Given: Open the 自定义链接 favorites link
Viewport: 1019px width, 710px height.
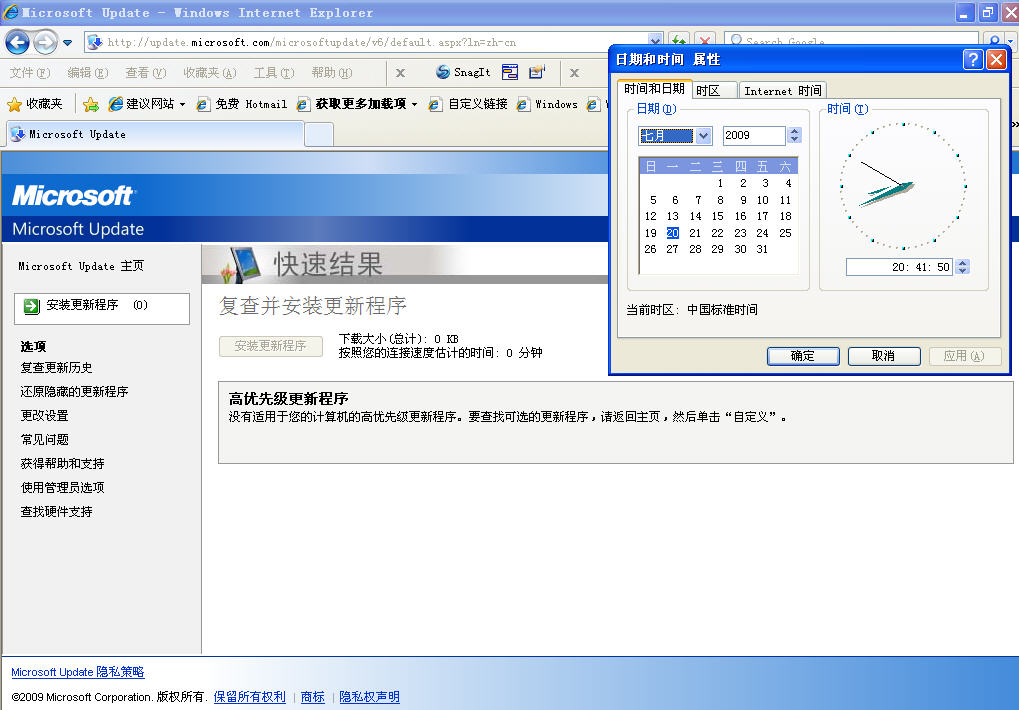Looking at the screenshot, I should tap(468, 104).
